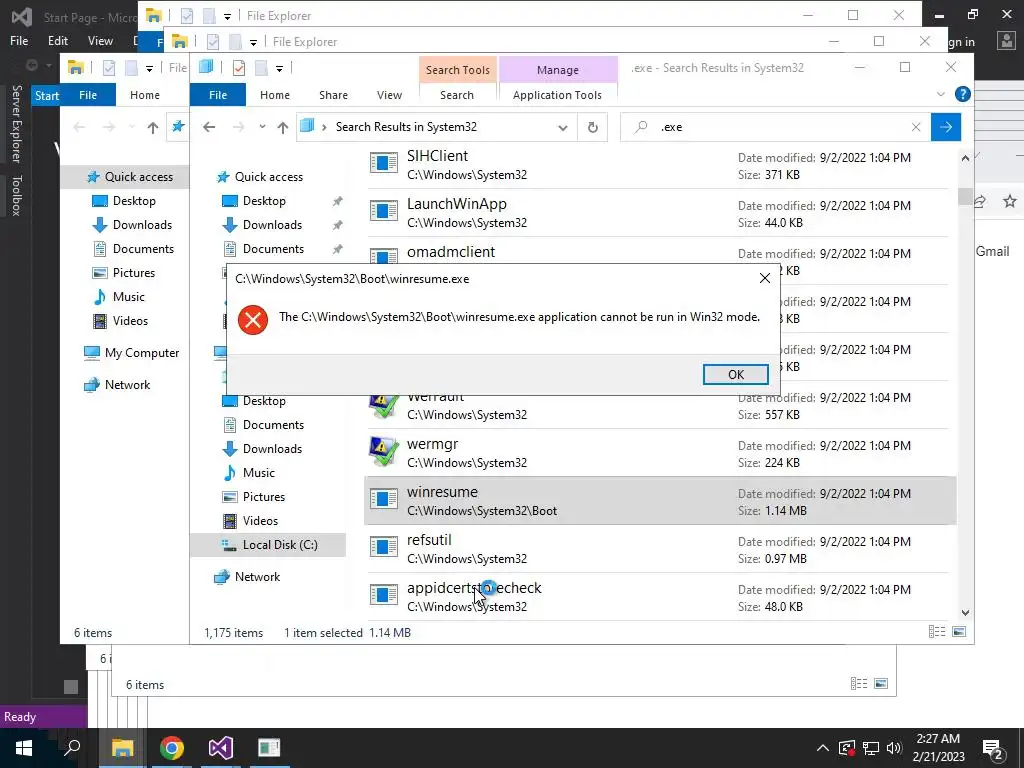1024x768 pixels.
Task: Click the SIHClient file icon
Action: [383, 162]
